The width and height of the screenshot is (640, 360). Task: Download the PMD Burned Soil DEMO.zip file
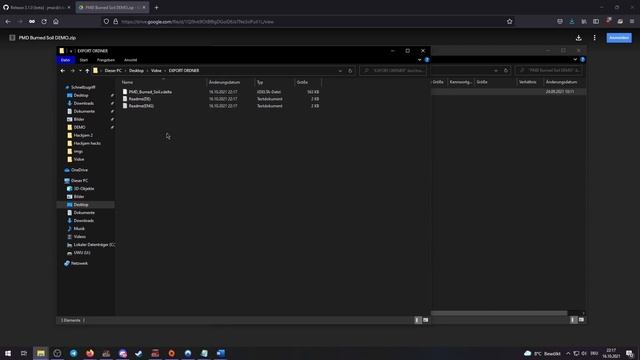click(x=578, y=38)
